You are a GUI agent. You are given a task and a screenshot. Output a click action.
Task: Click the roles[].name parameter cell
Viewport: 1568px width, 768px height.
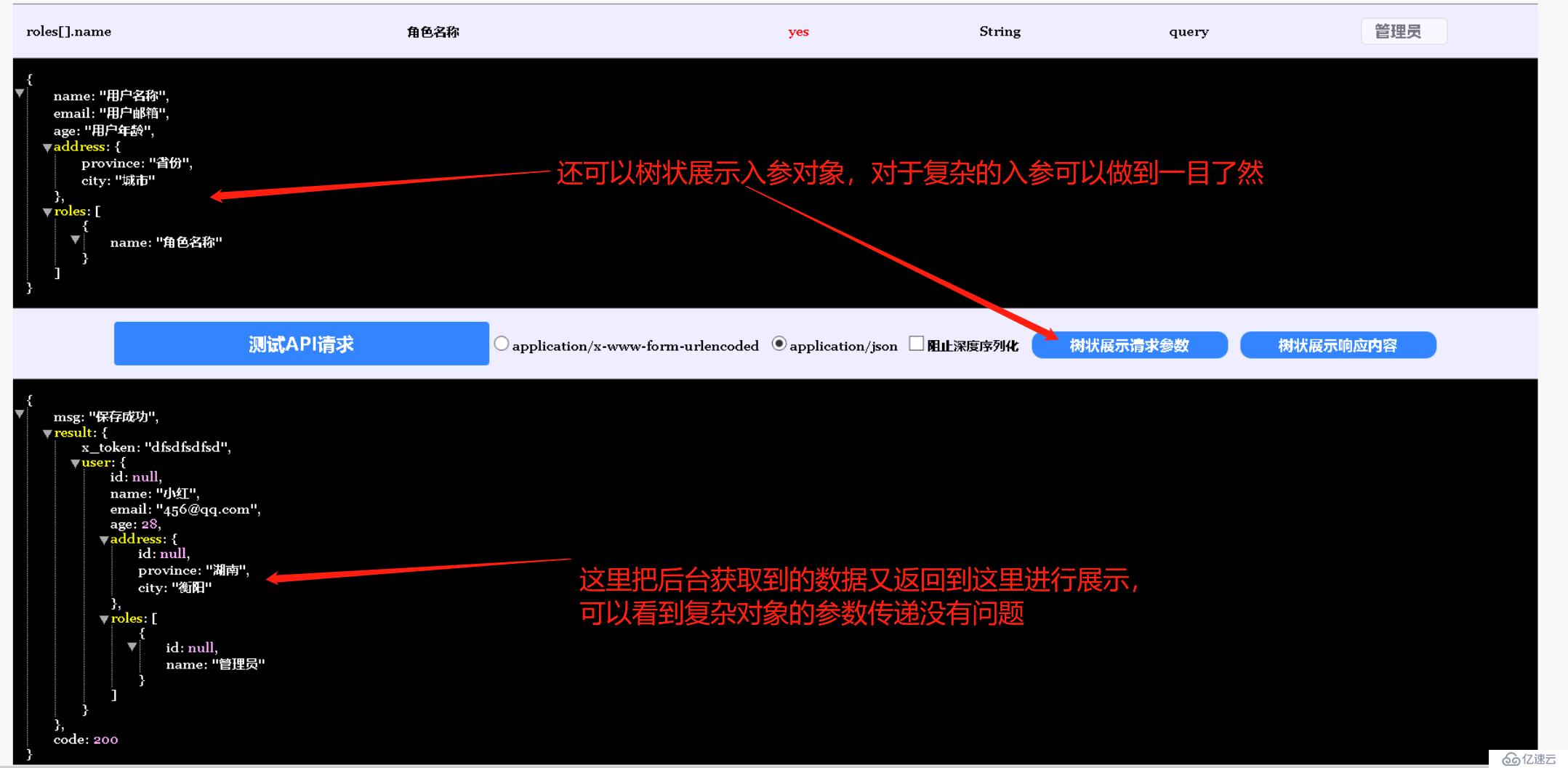69,31
